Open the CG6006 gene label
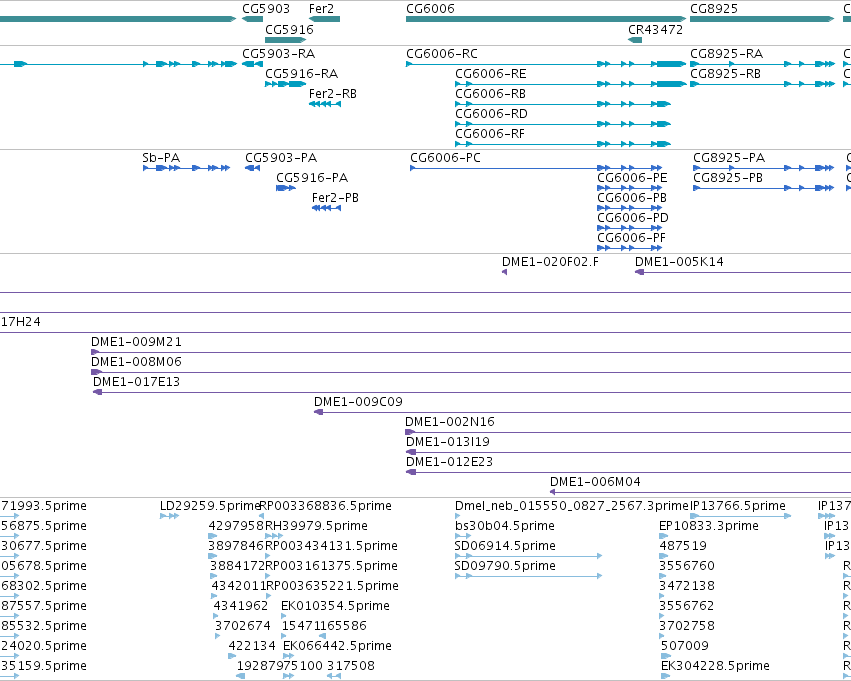The image size is (851, 681). tap(430, 9)
